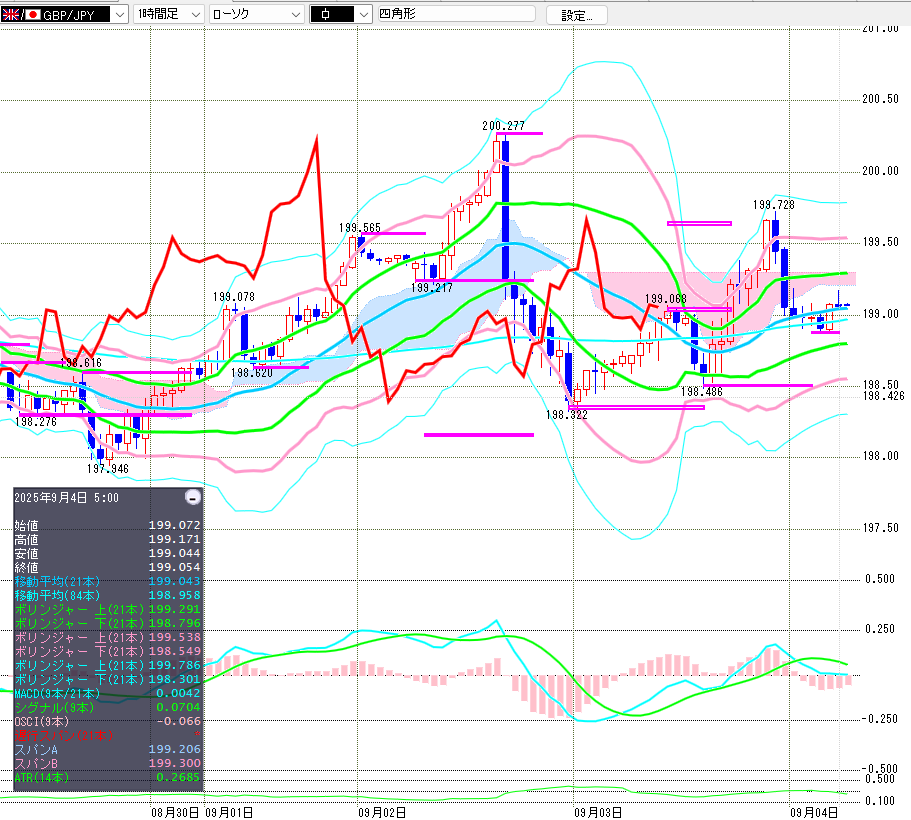Screen dimensions: 911x820
Task: Click the 09月03日 date axis label
Action: point(598,812)
